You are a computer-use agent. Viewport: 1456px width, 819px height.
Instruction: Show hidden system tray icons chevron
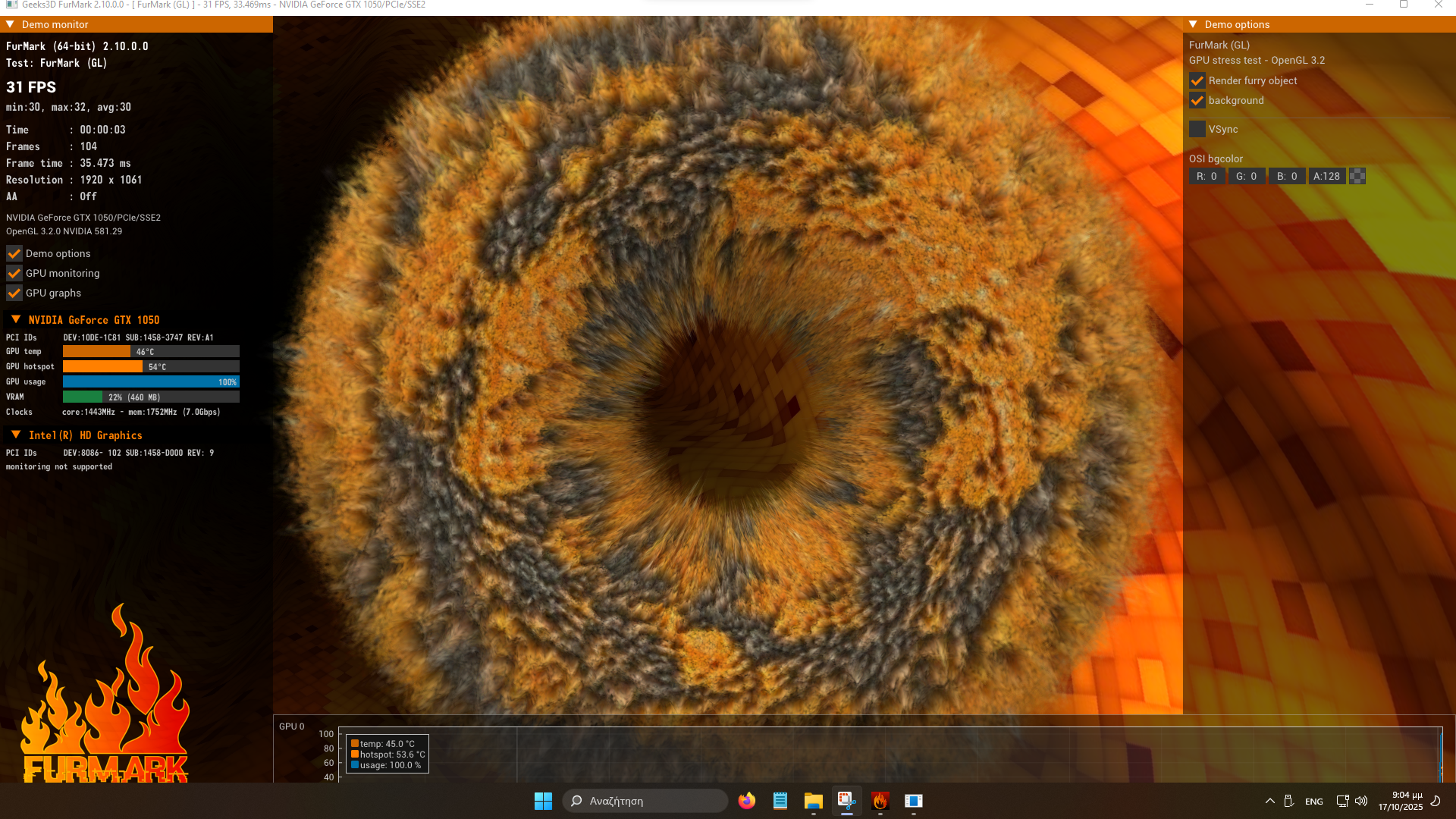tap(1270, 801)
